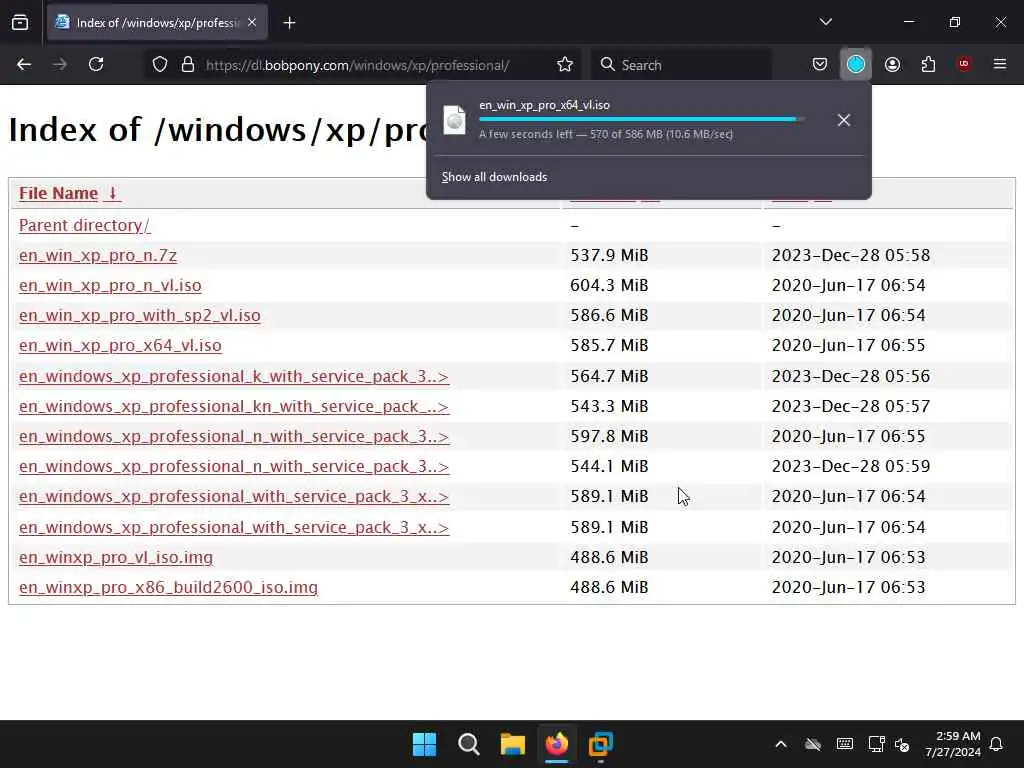The width and height of the screenshot is (1024, 768).
Task: Open the 544.1 MiB professional_n file link
Action: [x=234, y=466]
